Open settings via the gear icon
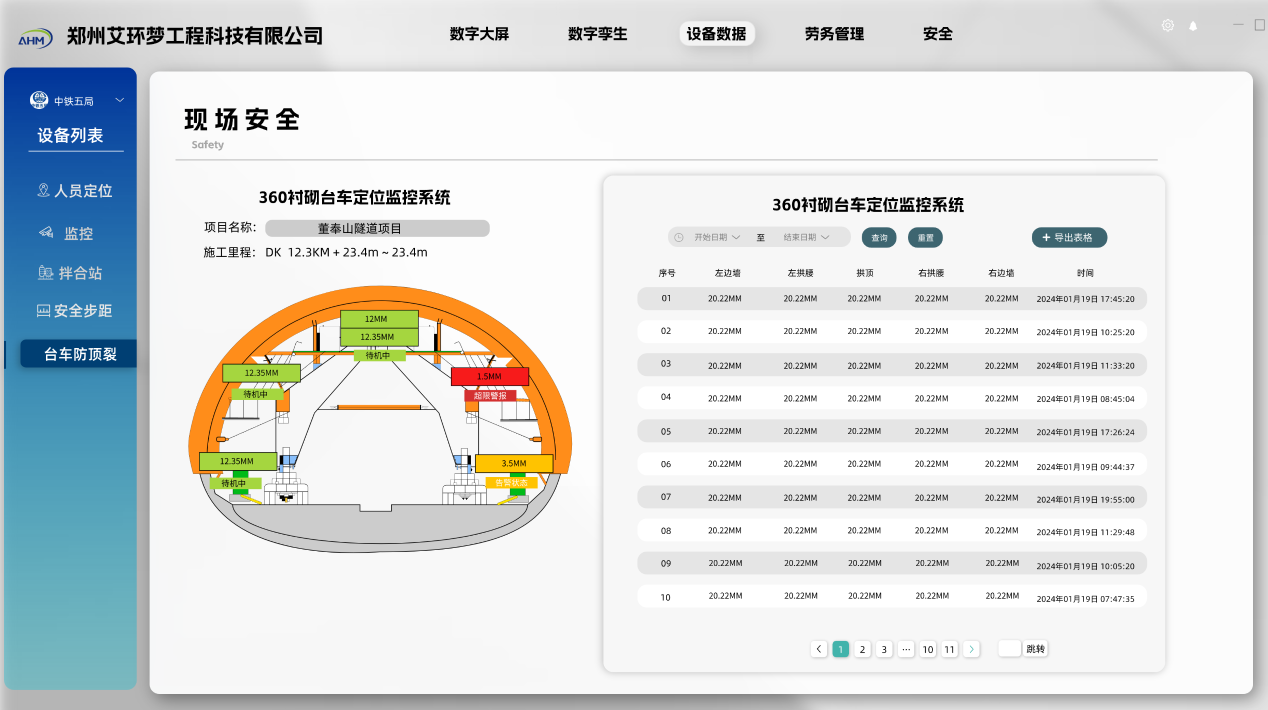1268x710 pixels. click(x=1168, y=26)
